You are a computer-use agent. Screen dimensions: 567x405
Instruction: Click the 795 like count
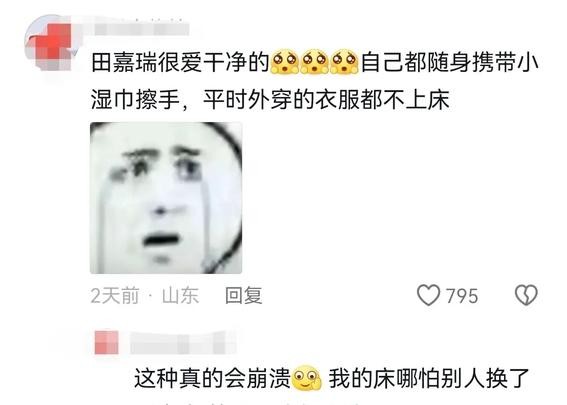coord(462,296)
